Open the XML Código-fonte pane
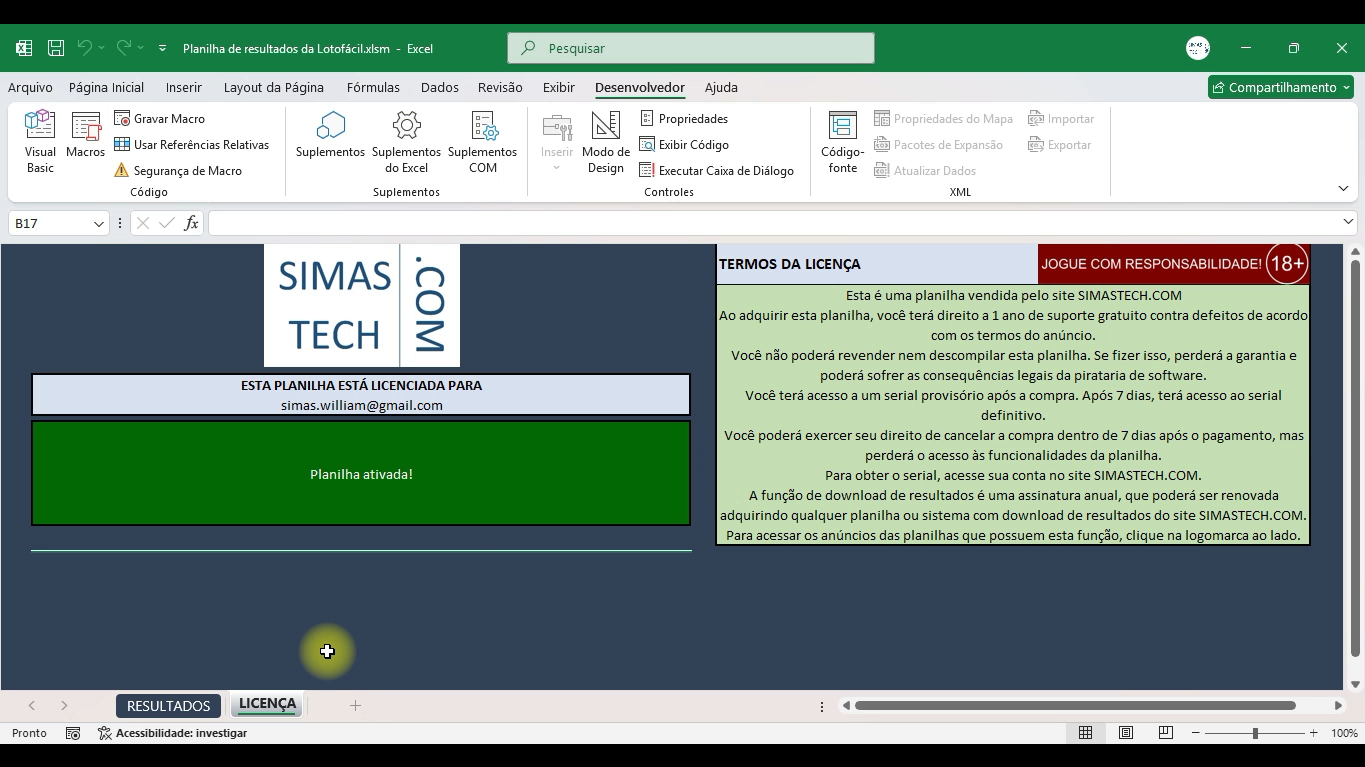This screenshot has width=1365, height=767. [843, 143]
